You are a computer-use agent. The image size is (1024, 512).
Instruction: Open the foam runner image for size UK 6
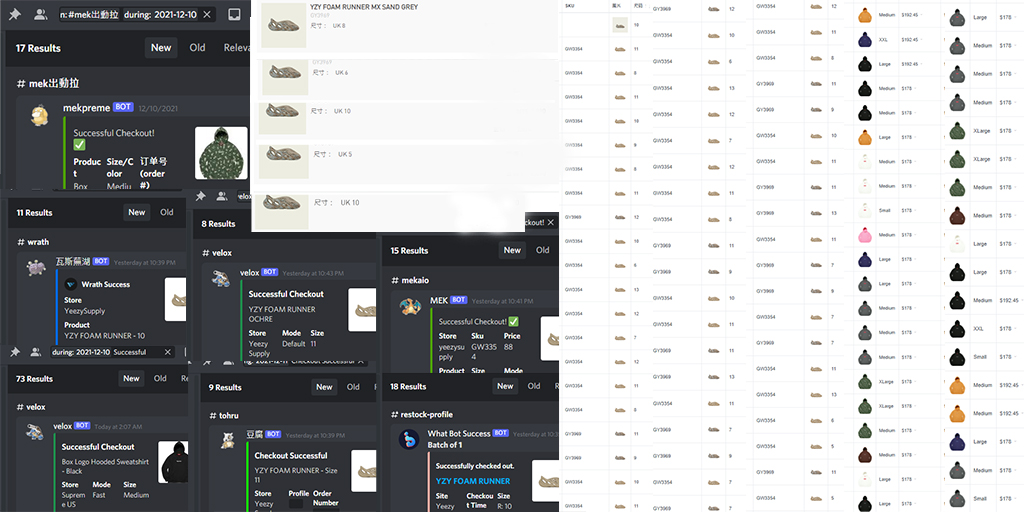click(x=285, y=77)
